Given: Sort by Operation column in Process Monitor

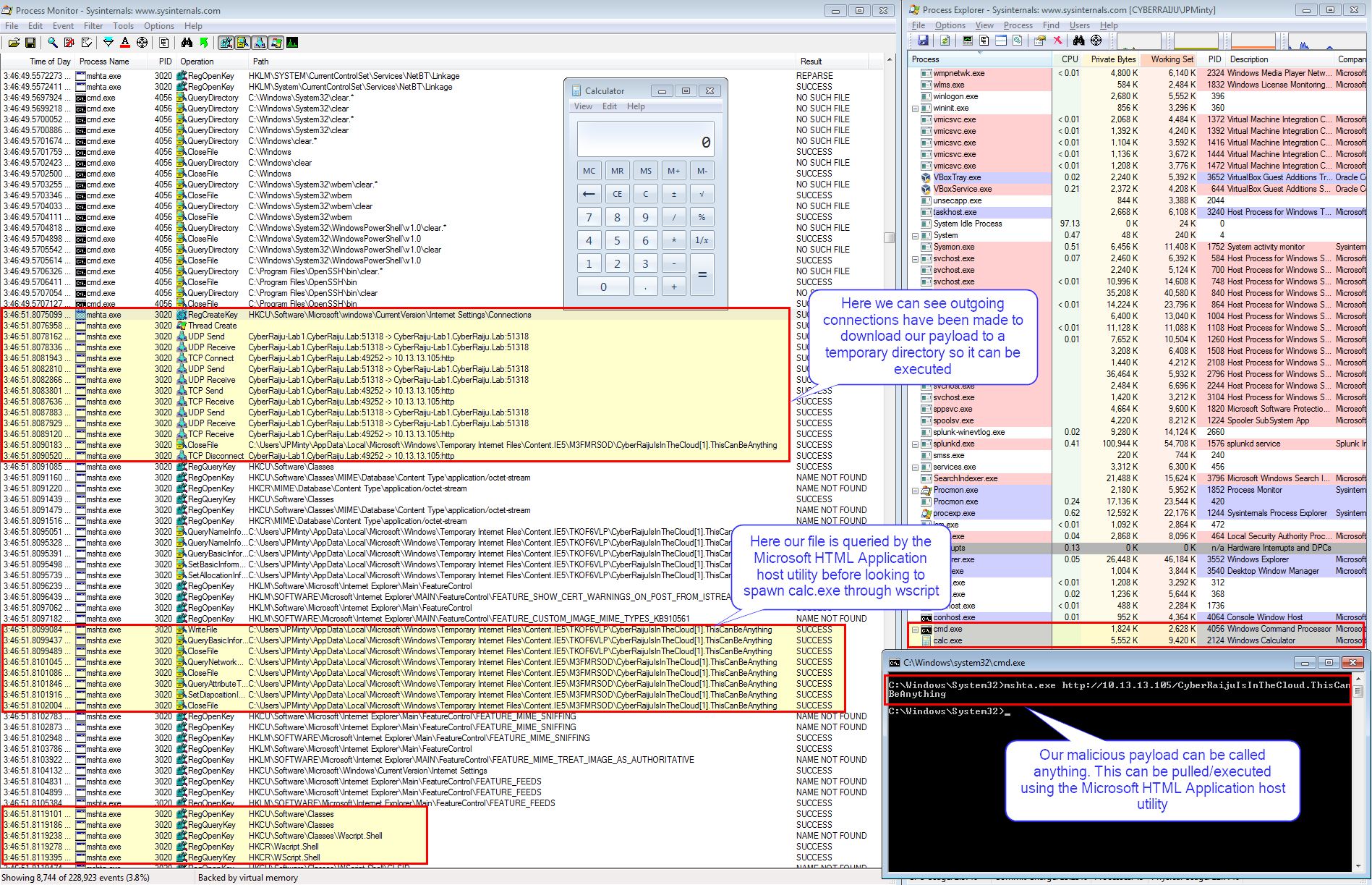Looking at the screenshot, I should (x=212, y=62).
